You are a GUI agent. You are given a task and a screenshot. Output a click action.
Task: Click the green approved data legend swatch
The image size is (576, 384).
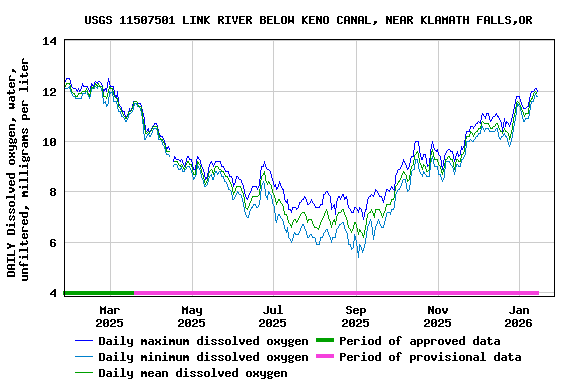[325, 340]
